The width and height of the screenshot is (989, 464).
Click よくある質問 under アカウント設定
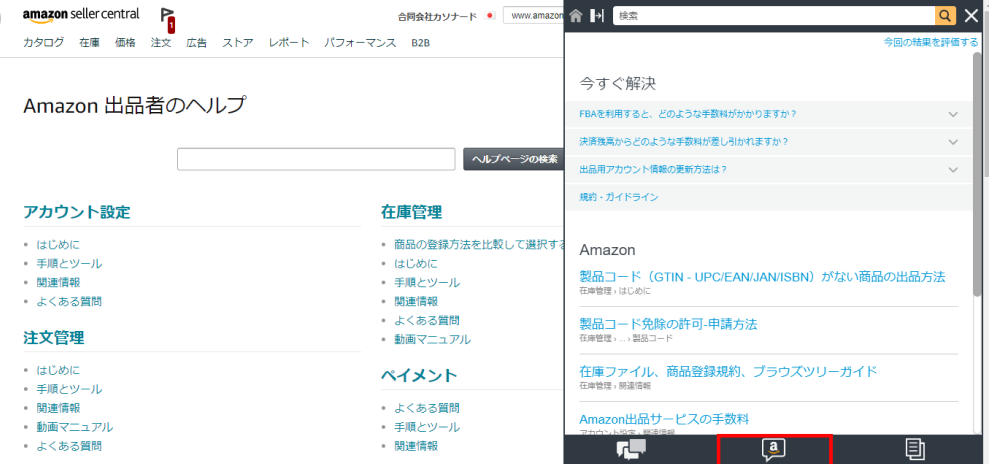coord(69,301)
